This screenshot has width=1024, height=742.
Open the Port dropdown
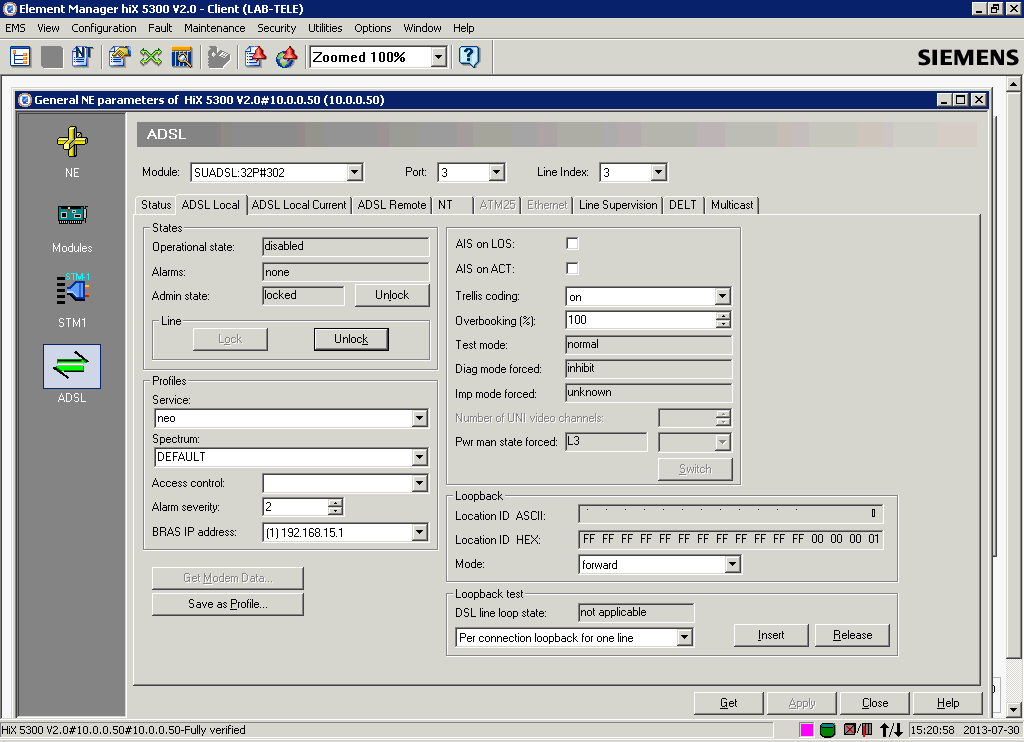(496, 172)
